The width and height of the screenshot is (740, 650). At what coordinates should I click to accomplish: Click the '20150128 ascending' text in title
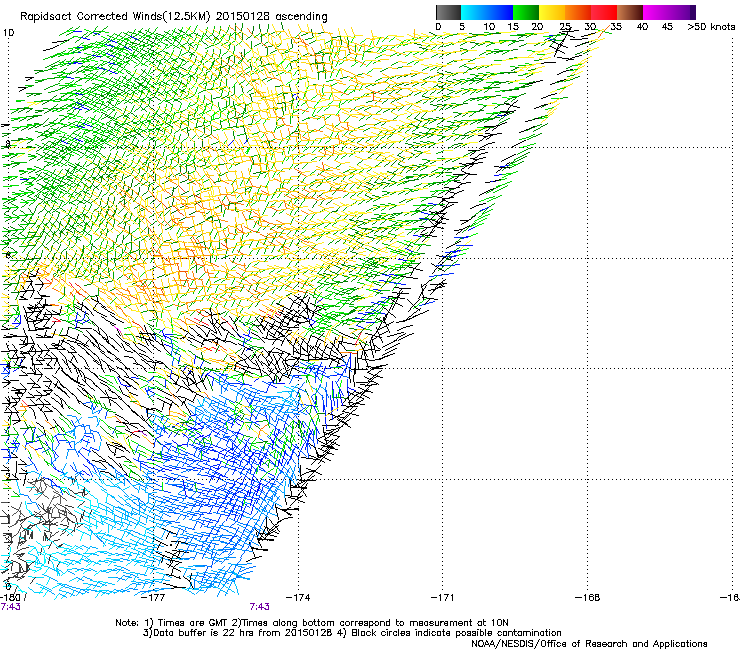271,17
